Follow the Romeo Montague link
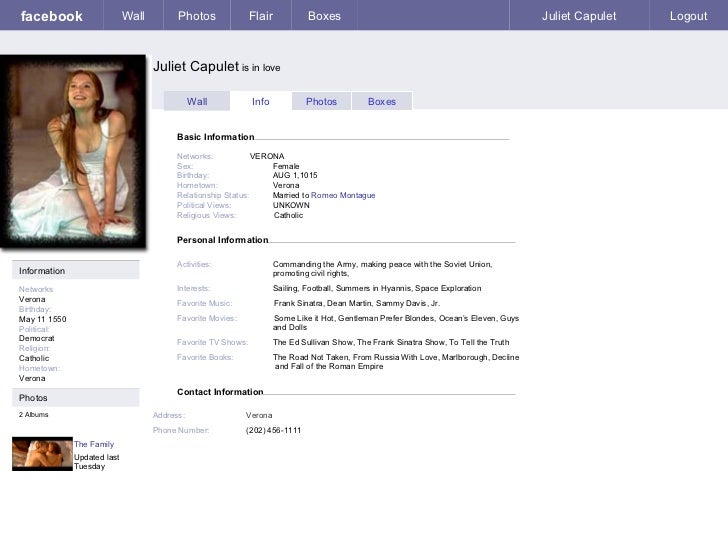The width and height of the screenshot is (728, 546). click(x=343, y=195)
